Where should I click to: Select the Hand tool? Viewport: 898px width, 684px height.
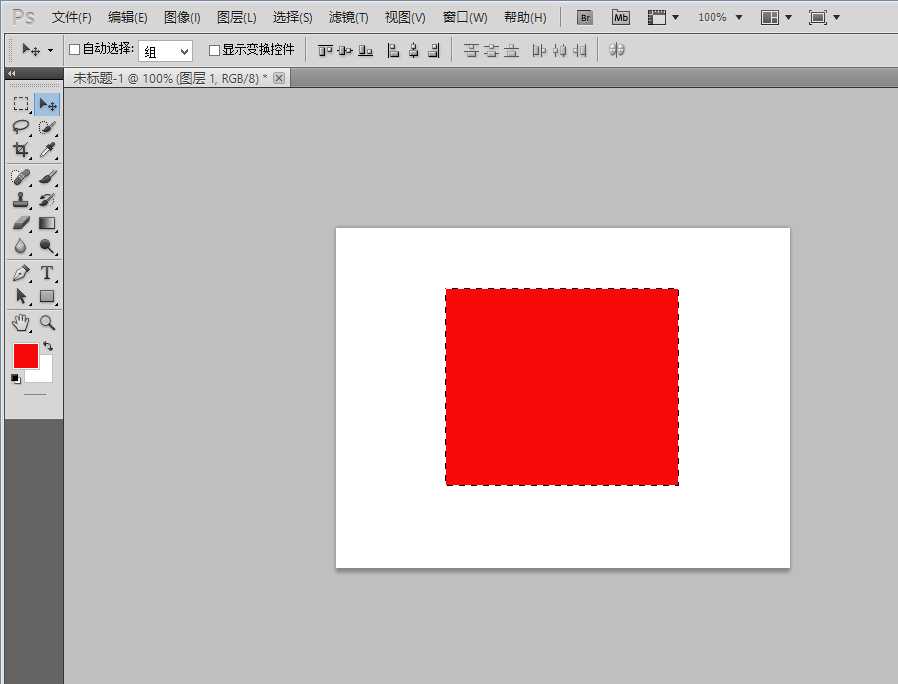tap(20, 322)
